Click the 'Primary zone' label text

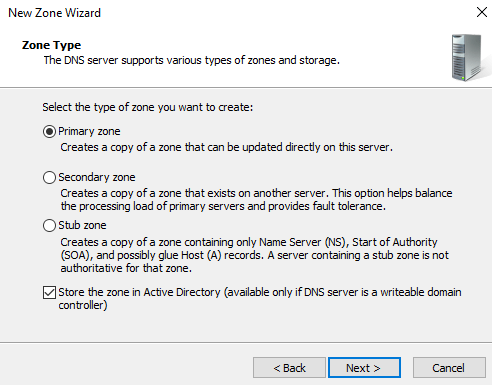coord(89,131)
